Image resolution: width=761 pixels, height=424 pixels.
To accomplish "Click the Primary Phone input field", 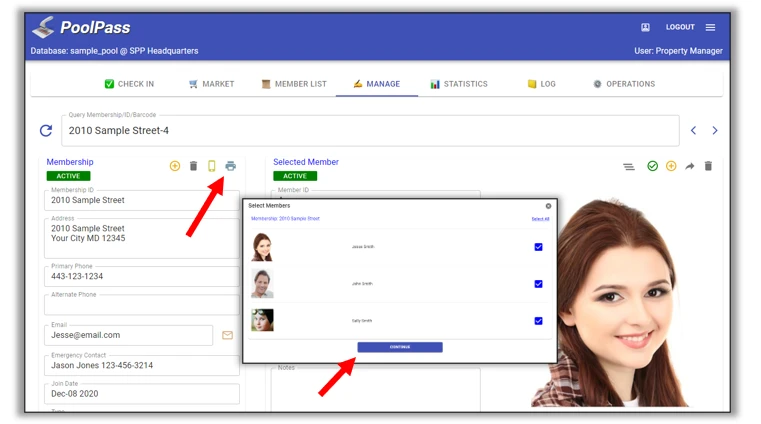I will click(x=140, y=277).
